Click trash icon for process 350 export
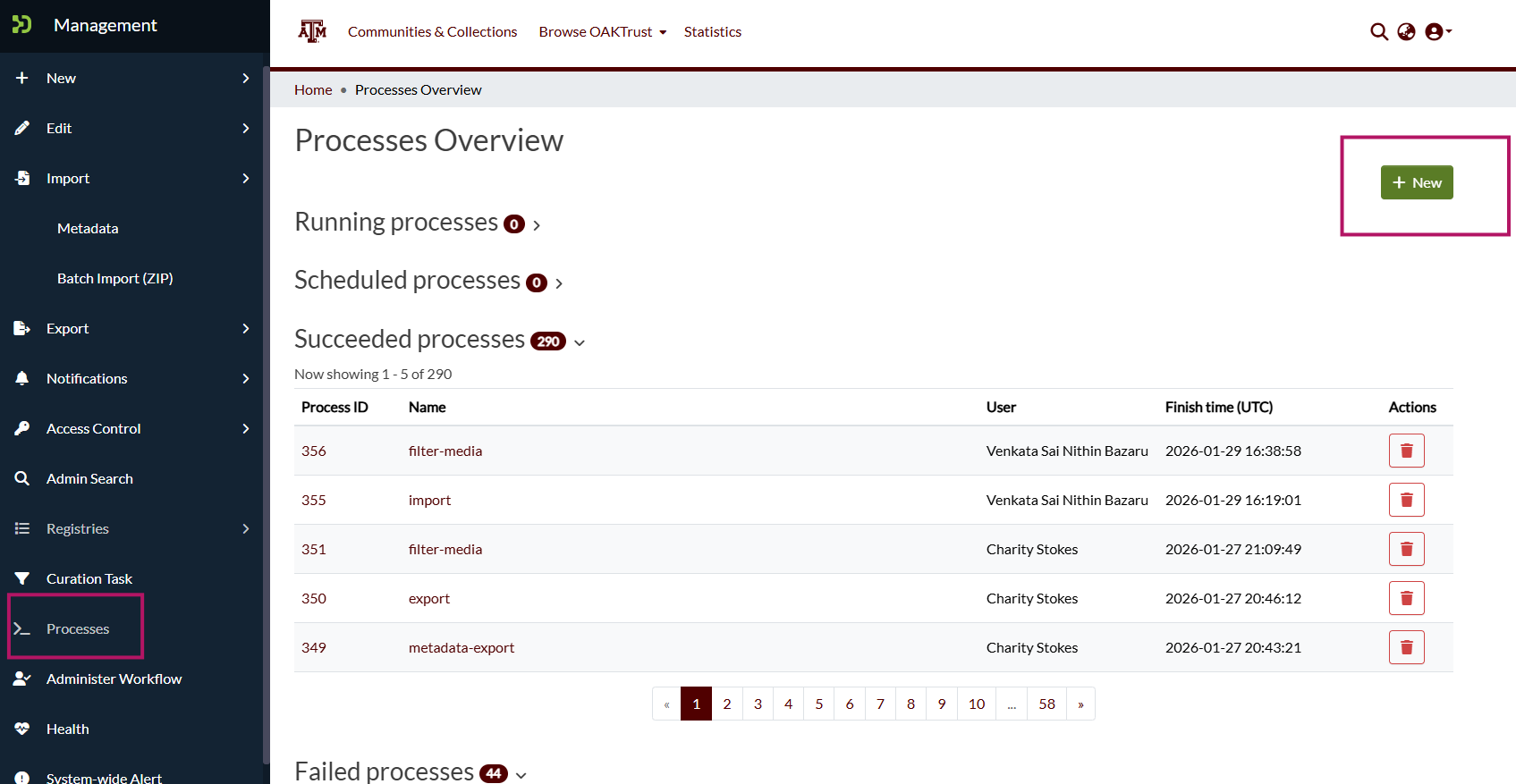1516x784 pixels. (x=1406, y=598)
